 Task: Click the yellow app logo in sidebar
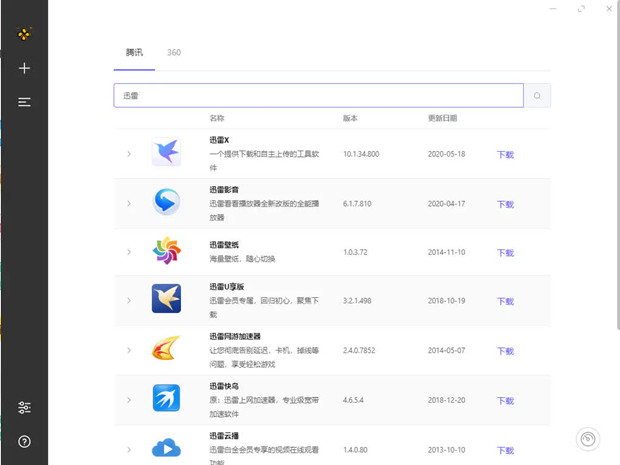pyautogui.click(x=24, y=34)
